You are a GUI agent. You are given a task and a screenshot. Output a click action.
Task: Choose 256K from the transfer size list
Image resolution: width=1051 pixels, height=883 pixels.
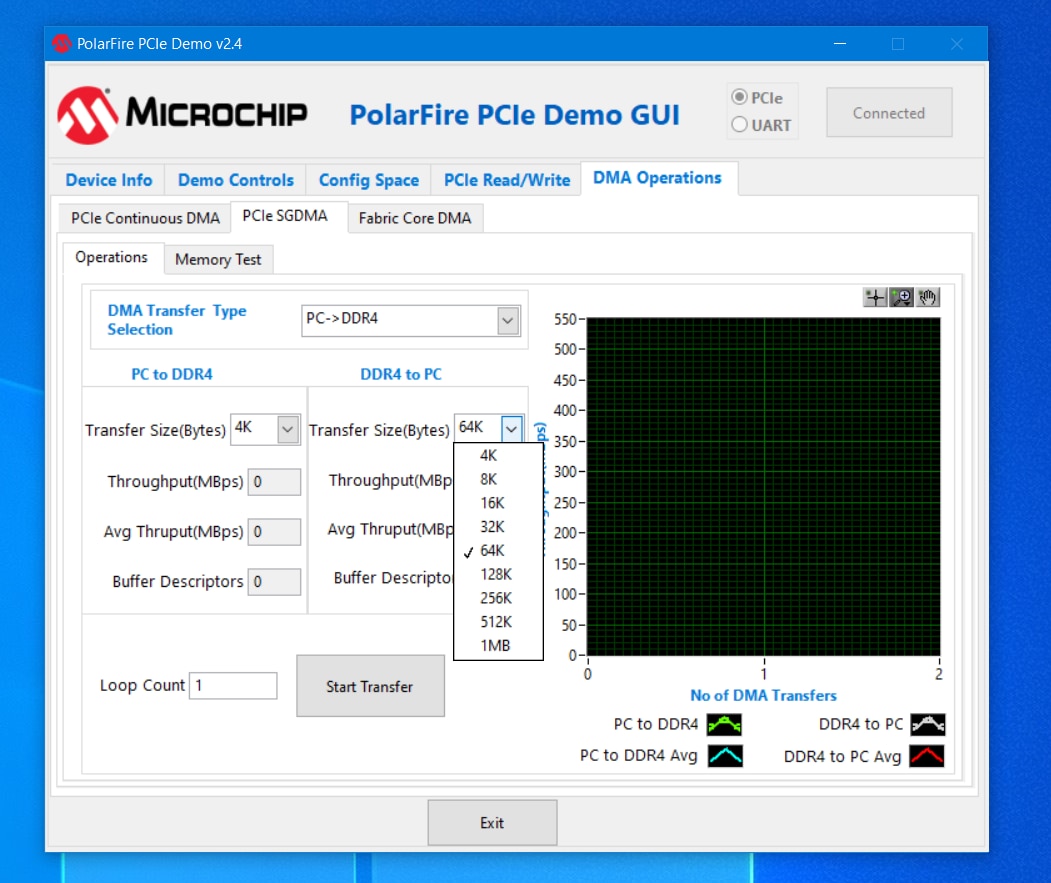tap(498, 598)
